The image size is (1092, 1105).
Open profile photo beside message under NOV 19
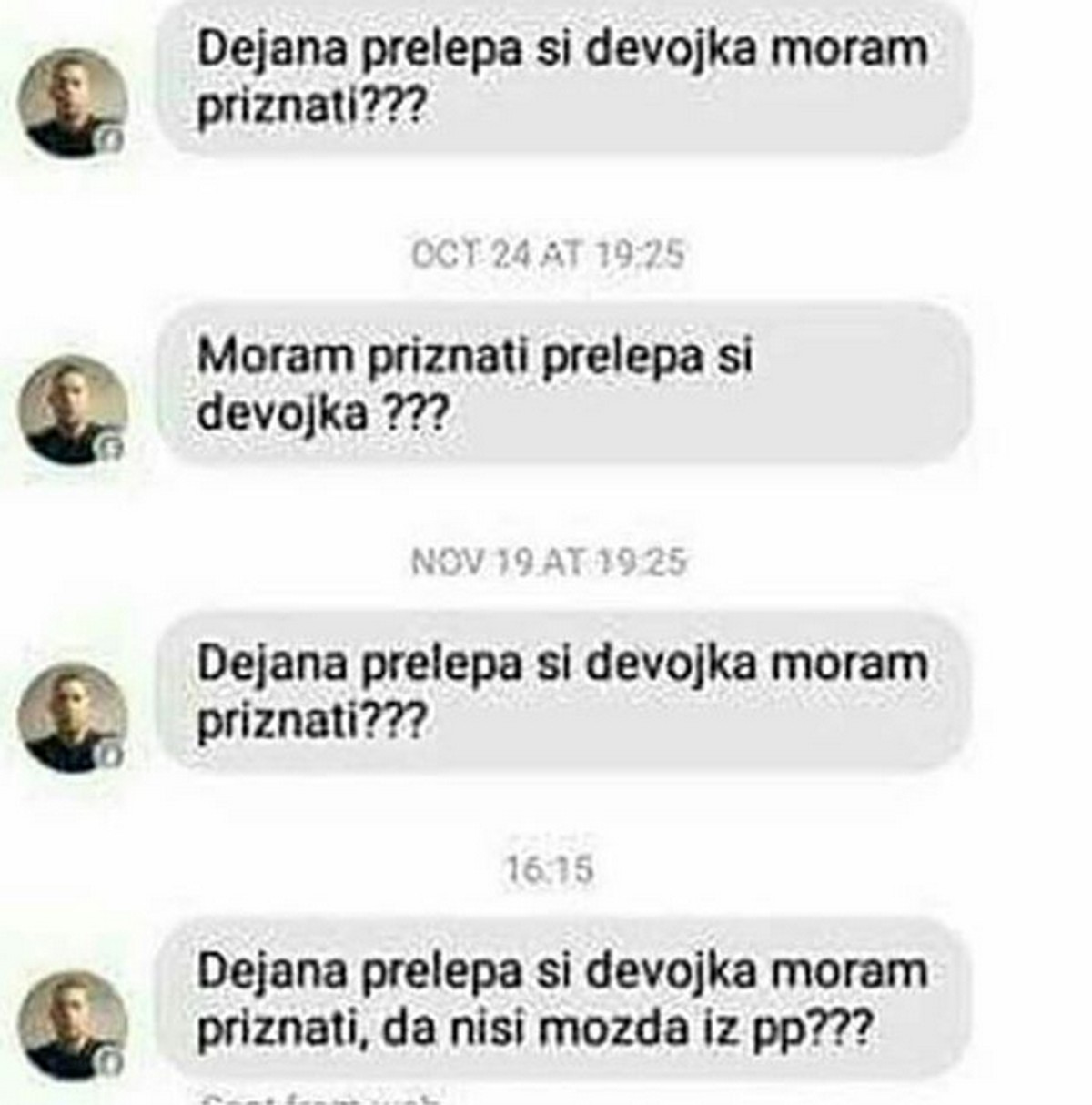point(73,718)
